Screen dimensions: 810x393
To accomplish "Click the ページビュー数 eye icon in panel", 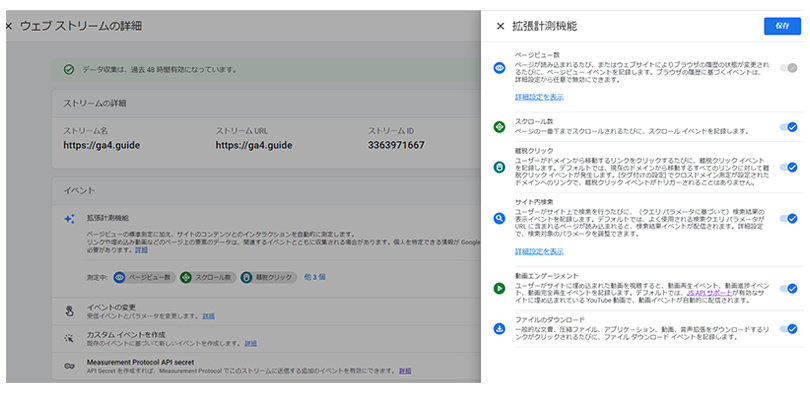I will point(499,68).
